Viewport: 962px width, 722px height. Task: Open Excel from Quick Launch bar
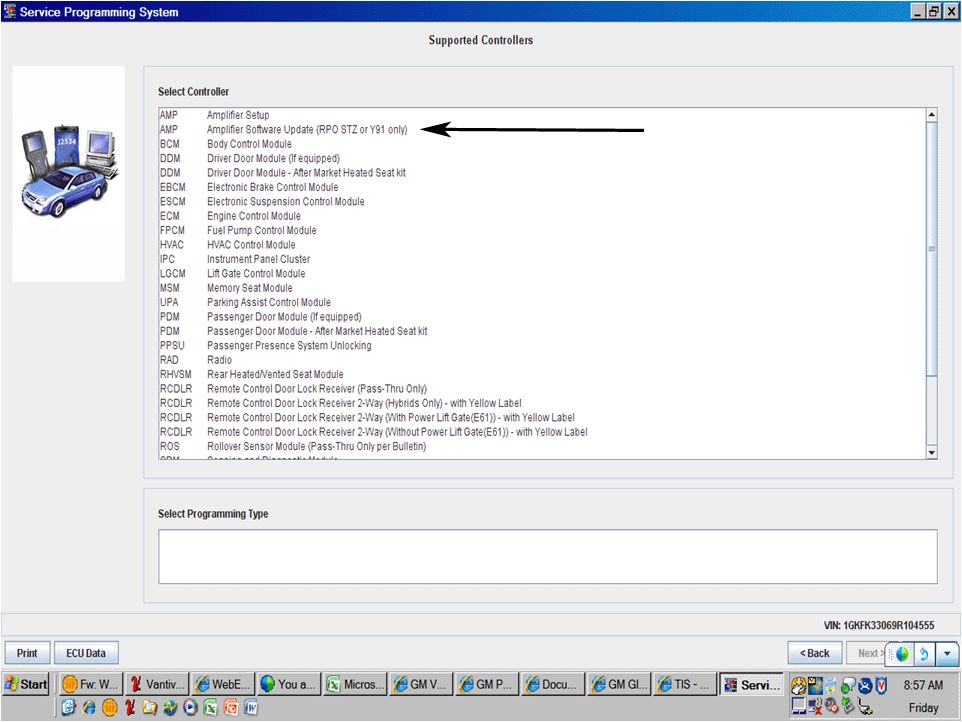coord(210,708)
